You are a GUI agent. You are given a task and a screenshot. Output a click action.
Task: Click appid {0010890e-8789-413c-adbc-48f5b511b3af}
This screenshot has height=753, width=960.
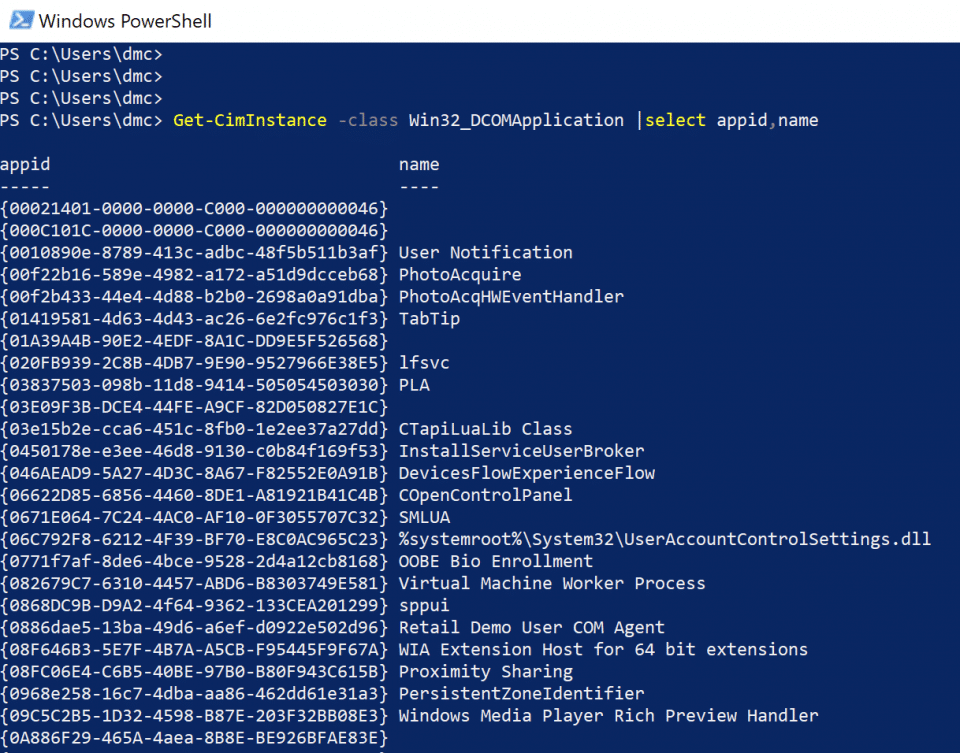point(194,253)
